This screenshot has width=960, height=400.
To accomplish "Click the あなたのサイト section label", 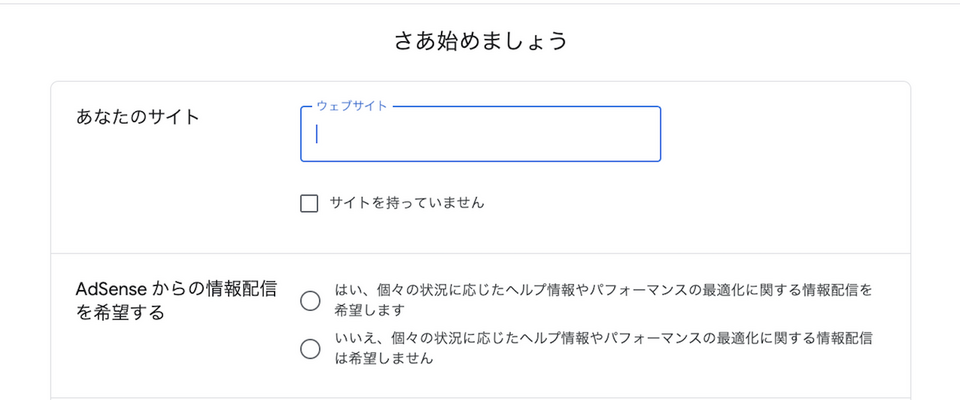I will tap(138, 117).
